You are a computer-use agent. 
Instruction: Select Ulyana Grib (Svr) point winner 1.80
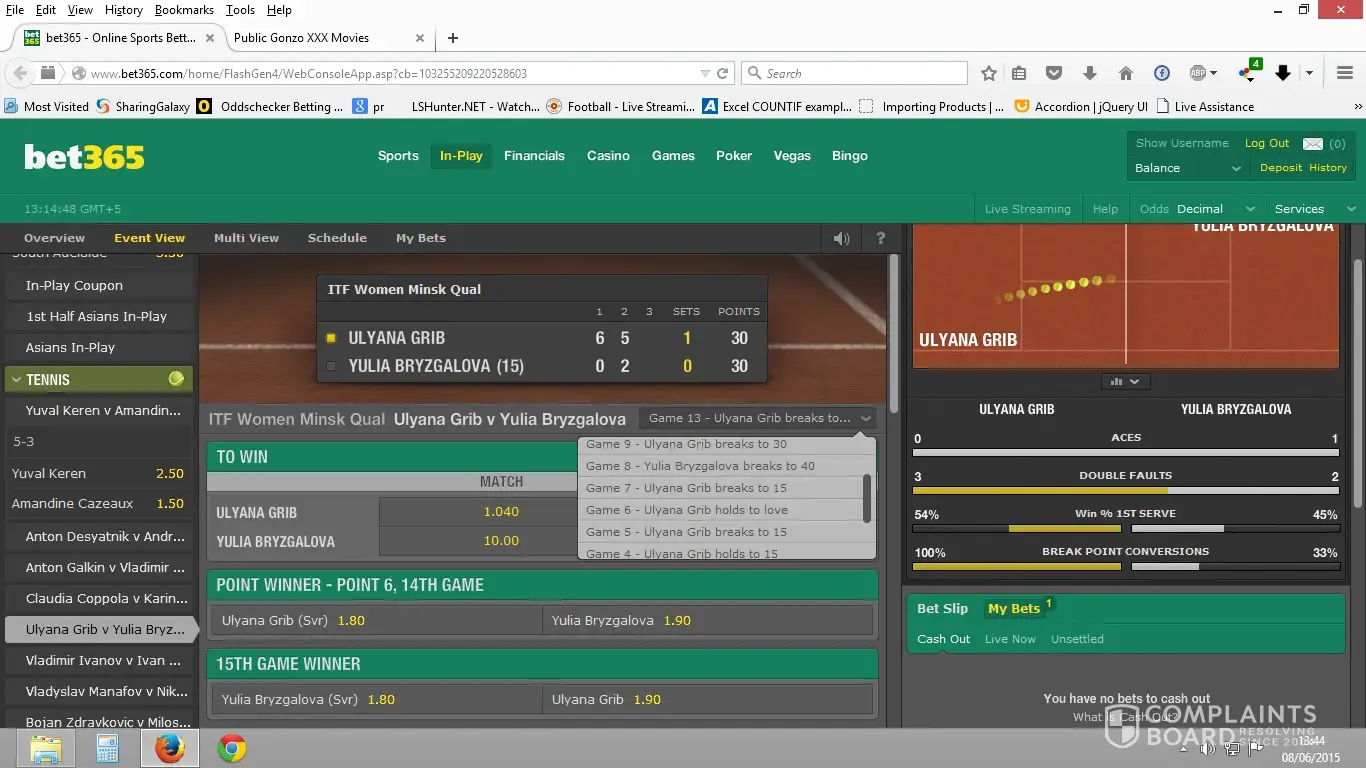pos(376,621)
